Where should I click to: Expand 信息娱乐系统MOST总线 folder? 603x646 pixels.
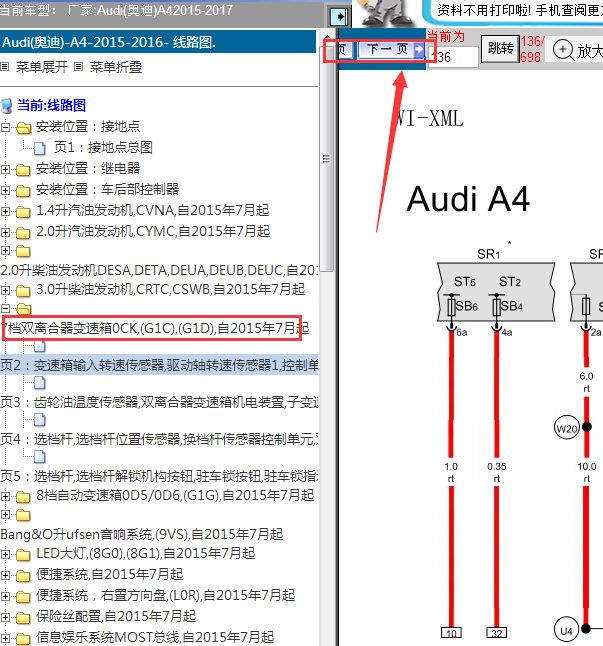pos(6,639)
